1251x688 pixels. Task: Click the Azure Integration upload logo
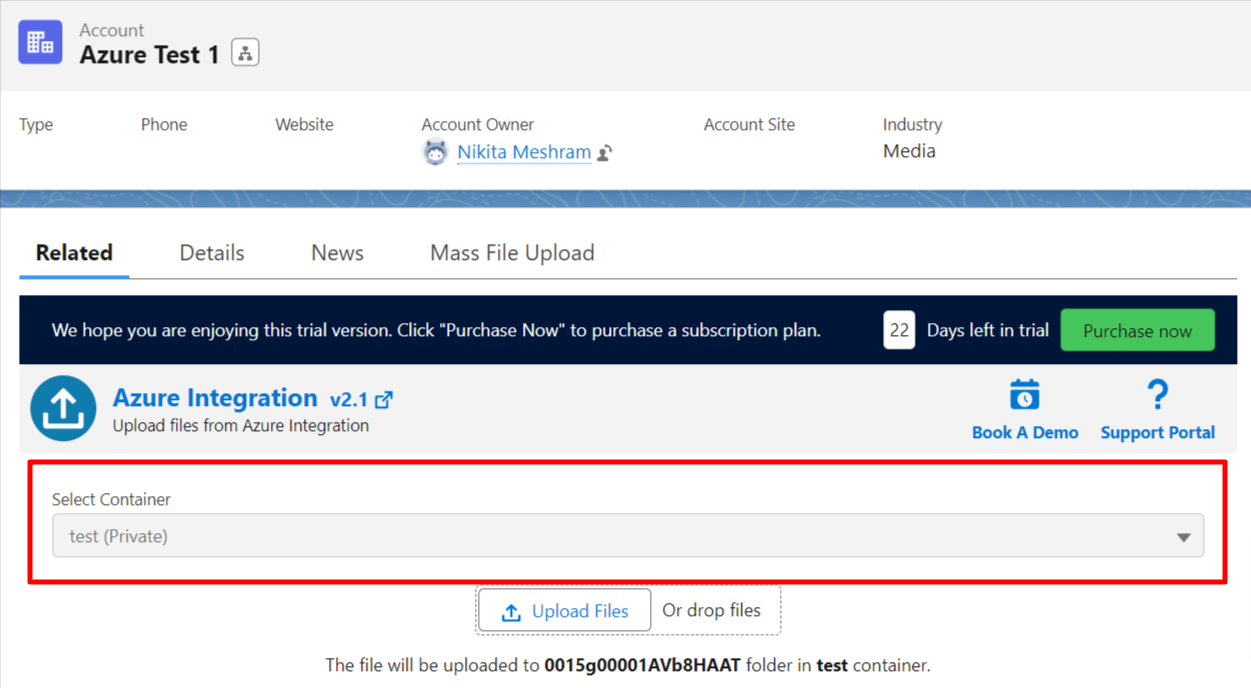click(63, 408)
